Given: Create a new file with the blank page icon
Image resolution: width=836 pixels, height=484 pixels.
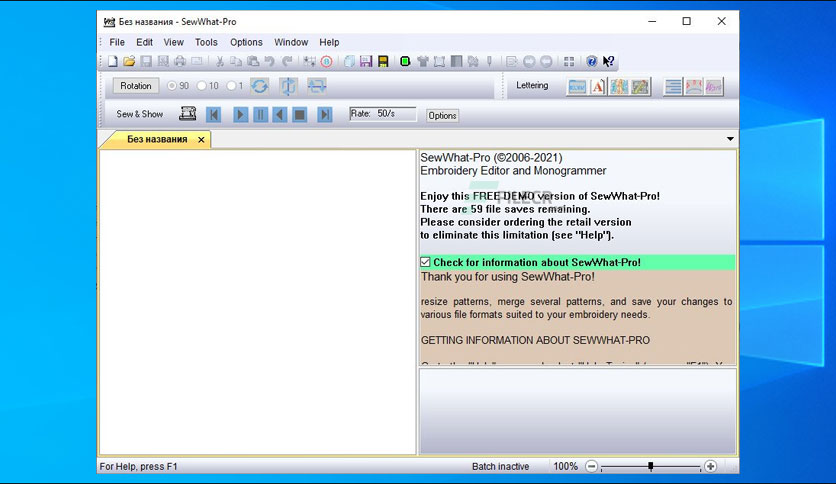Looking at the screenshot, I should point(112,61).
